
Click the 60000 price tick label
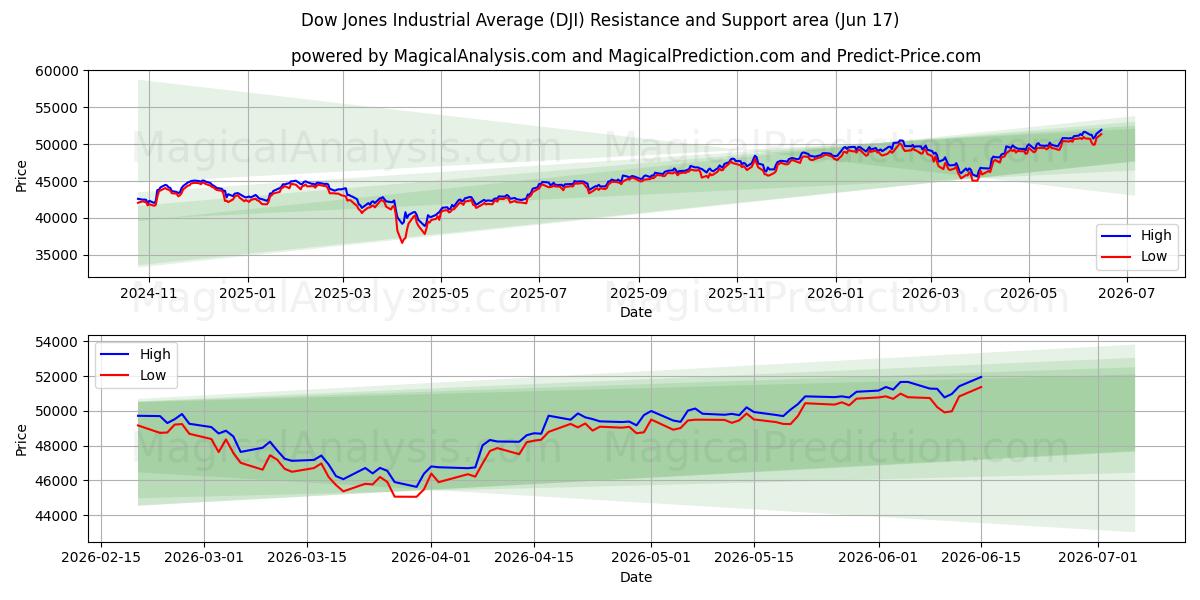(x=59, y=71)
